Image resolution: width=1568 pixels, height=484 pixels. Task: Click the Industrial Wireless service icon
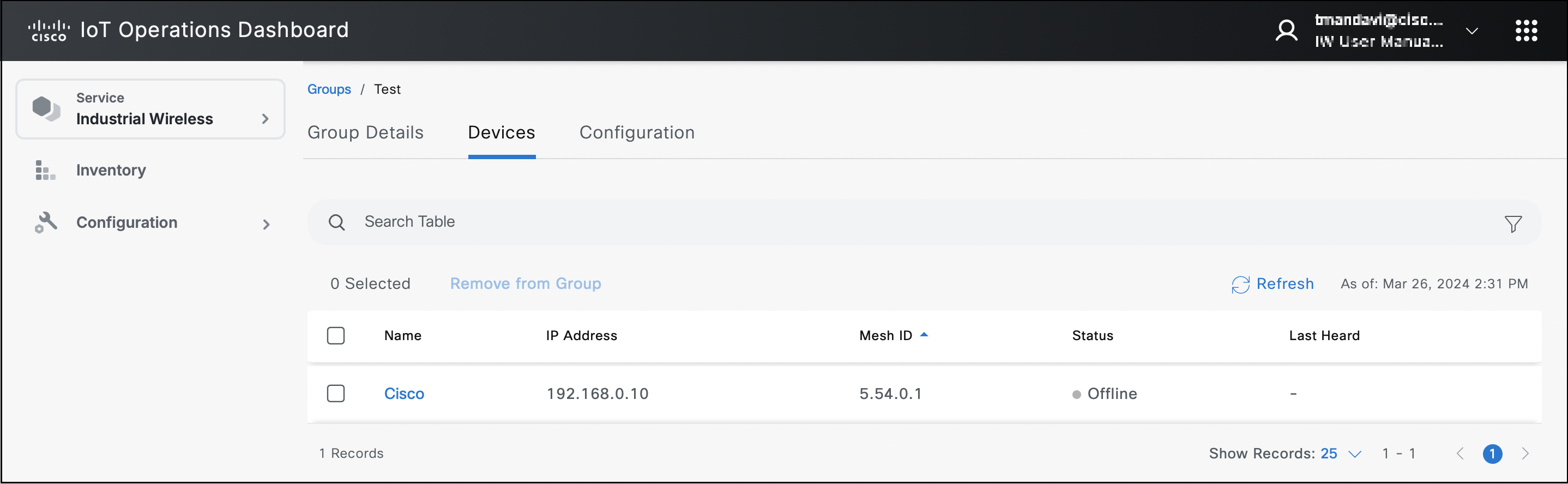(x=46, y=109)
